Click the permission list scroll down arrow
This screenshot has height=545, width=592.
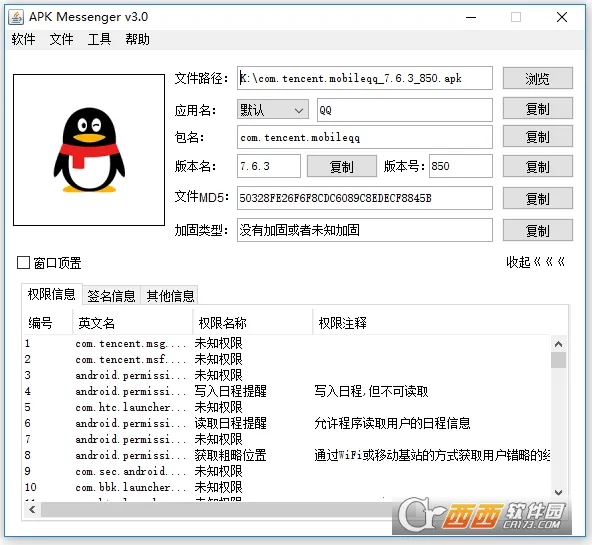coord(558,492)
